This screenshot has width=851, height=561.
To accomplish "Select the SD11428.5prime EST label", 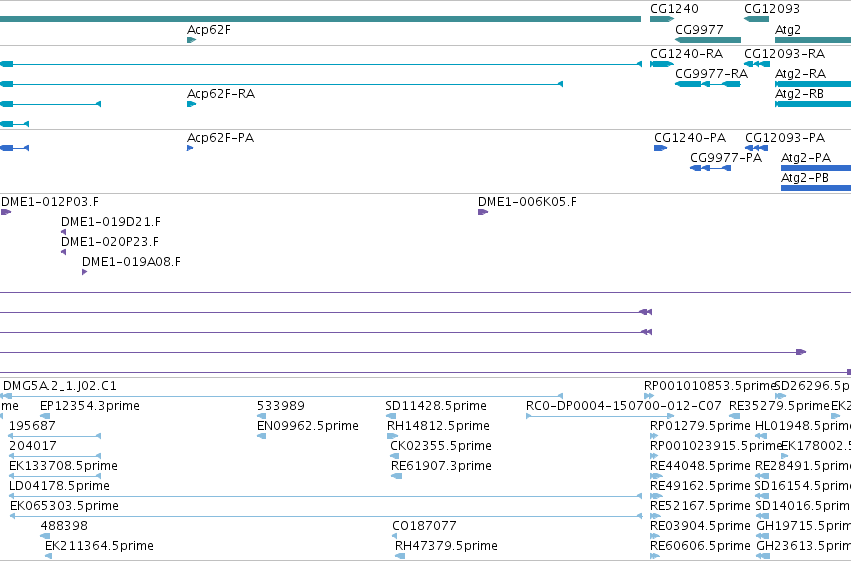I will click(x=436, y=406).
